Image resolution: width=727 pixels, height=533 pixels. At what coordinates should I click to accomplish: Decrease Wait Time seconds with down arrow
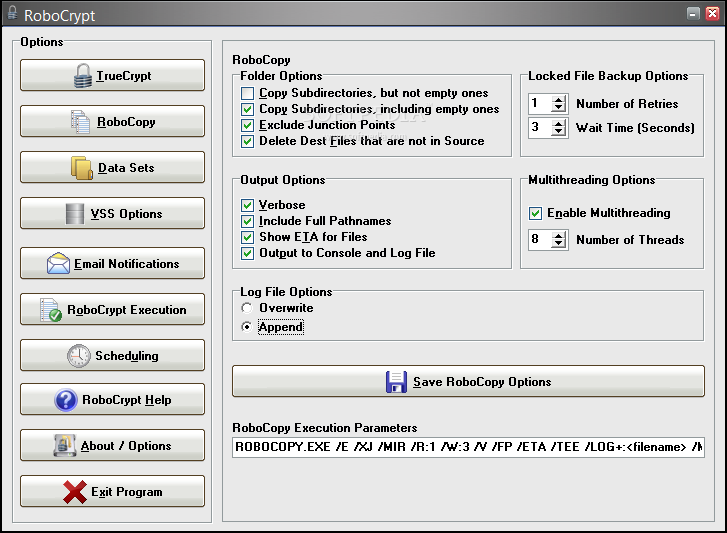point(559,132)
